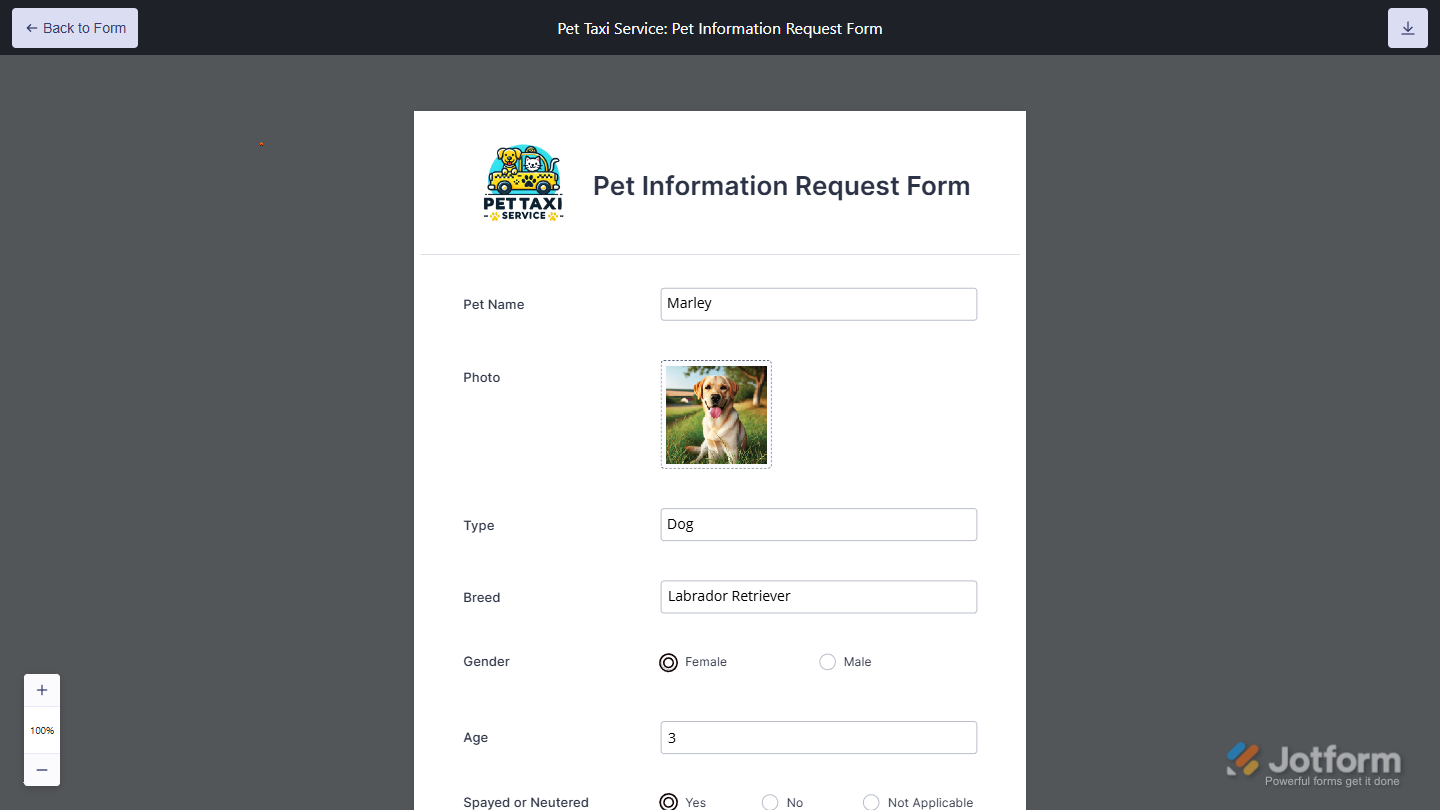Click the Age input field
This screenshot has width=1440, height=810.
[x=818, y=738]
